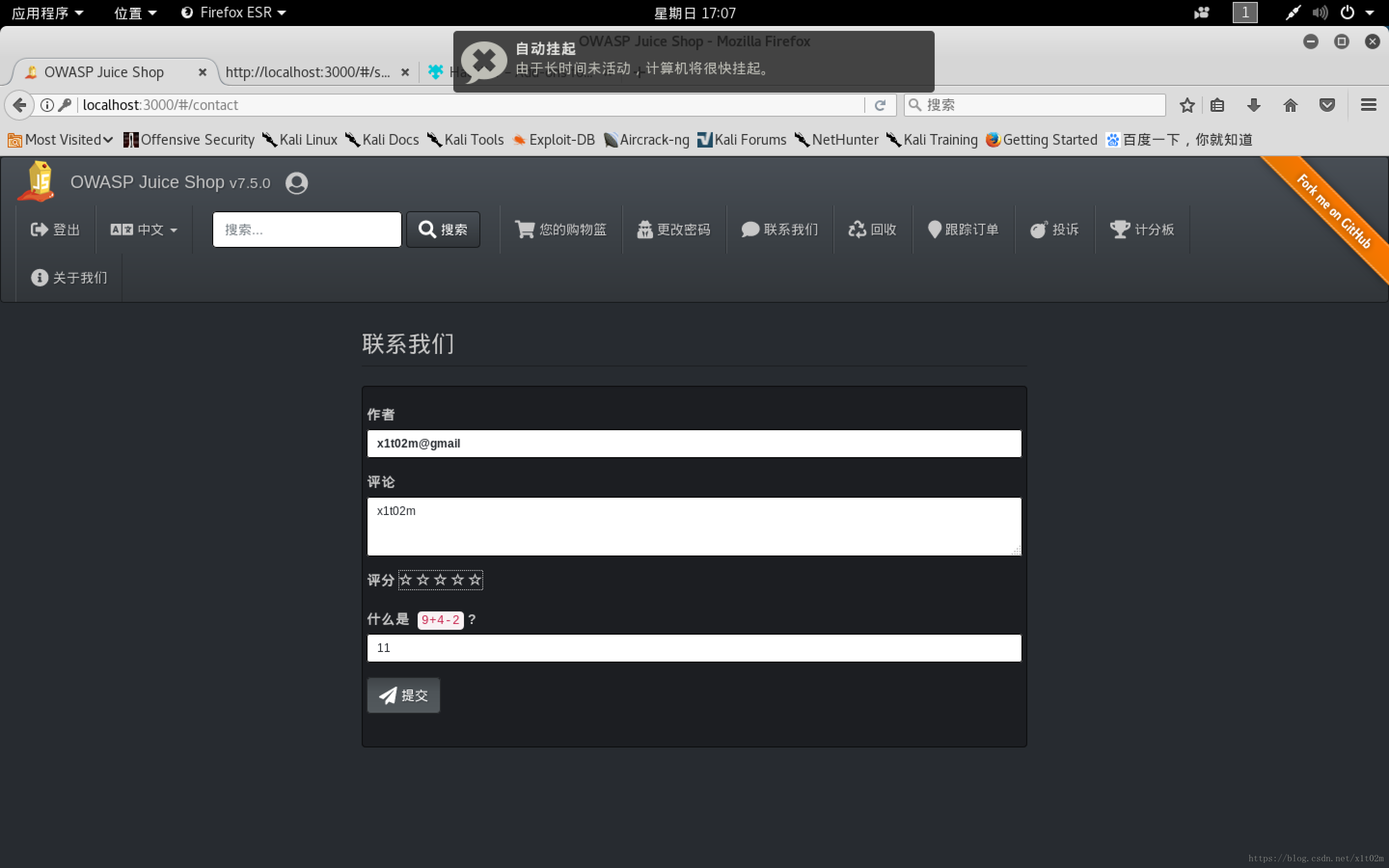
Task: Open Kali Tools bookmark
Action: pyautogui.click(x=465, y=139)
